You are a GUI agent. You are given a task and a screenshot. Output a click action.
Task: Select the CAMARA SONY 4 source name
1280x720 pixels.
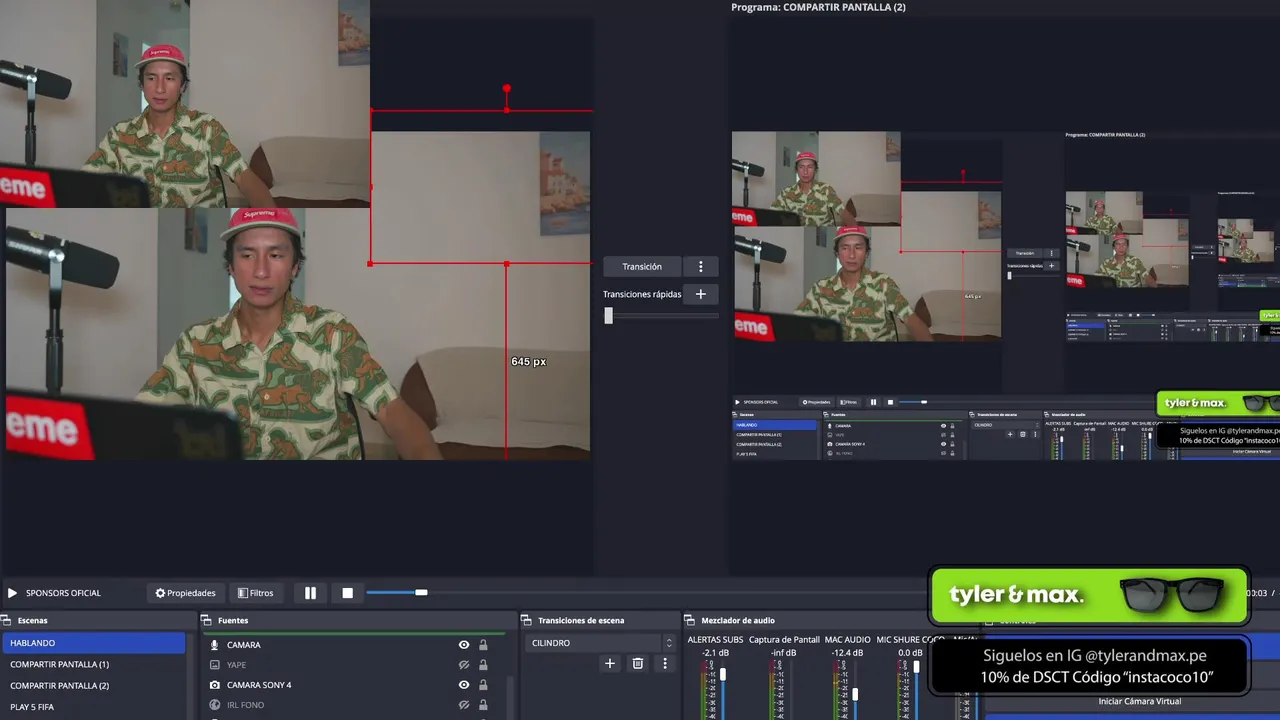pos(259,685)
